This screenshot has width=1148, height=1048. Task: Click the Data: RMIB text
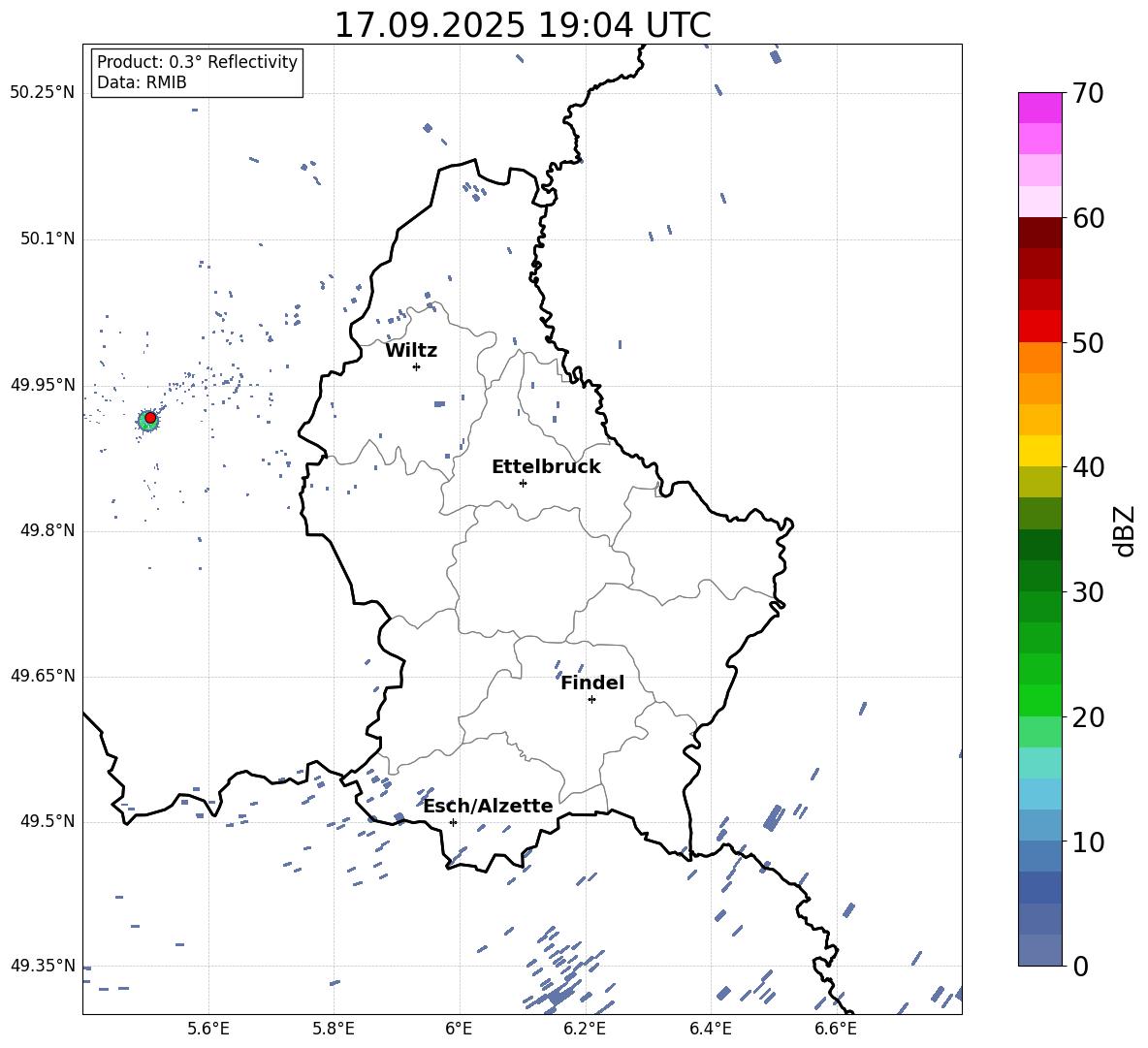pos(142,82)
